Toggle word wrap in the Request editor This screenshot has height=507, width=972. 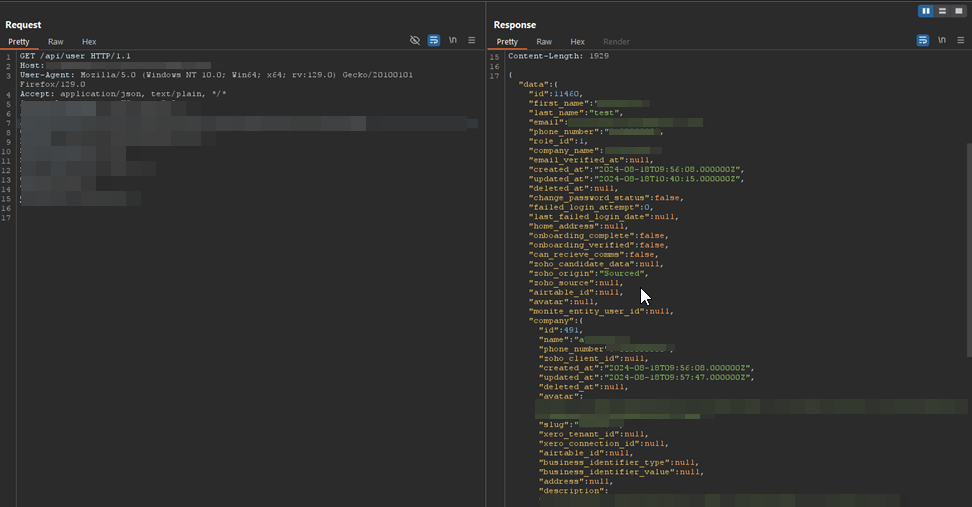434,41
